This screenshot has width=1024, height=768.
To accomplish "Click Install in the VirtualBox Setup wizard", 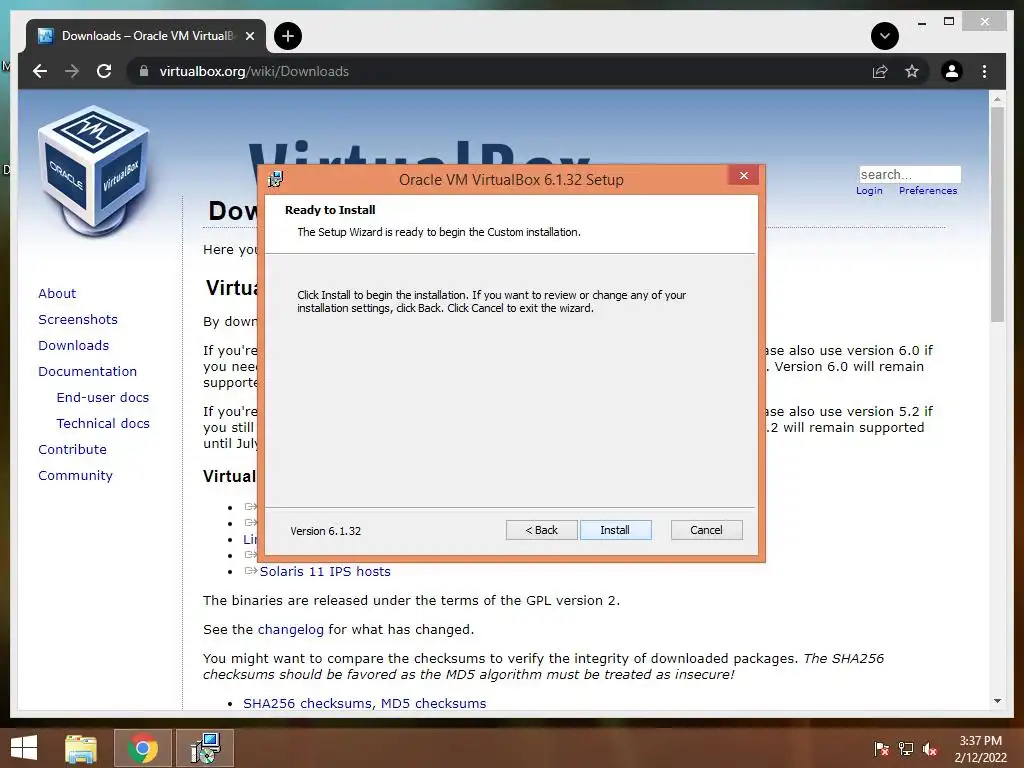I will (x=615, y=530).
